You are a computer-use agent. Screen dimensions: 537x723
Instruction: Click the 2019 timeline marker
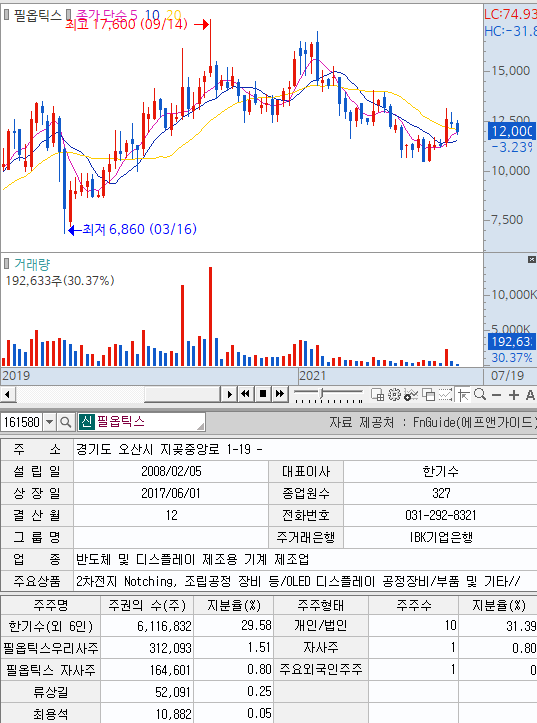pyautogui.click(x=16, y=375)
